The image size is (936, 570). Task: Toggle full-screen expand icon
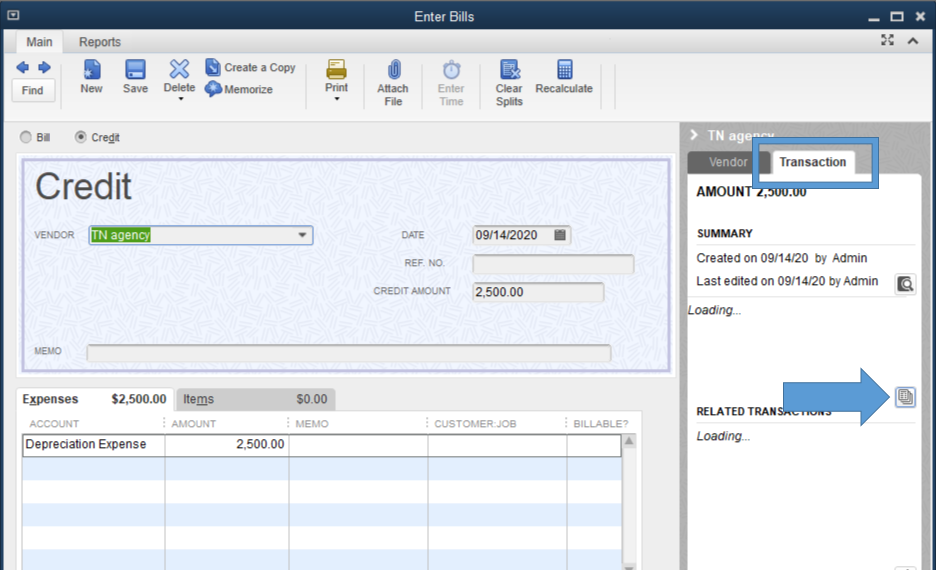(x=888, y=40)
